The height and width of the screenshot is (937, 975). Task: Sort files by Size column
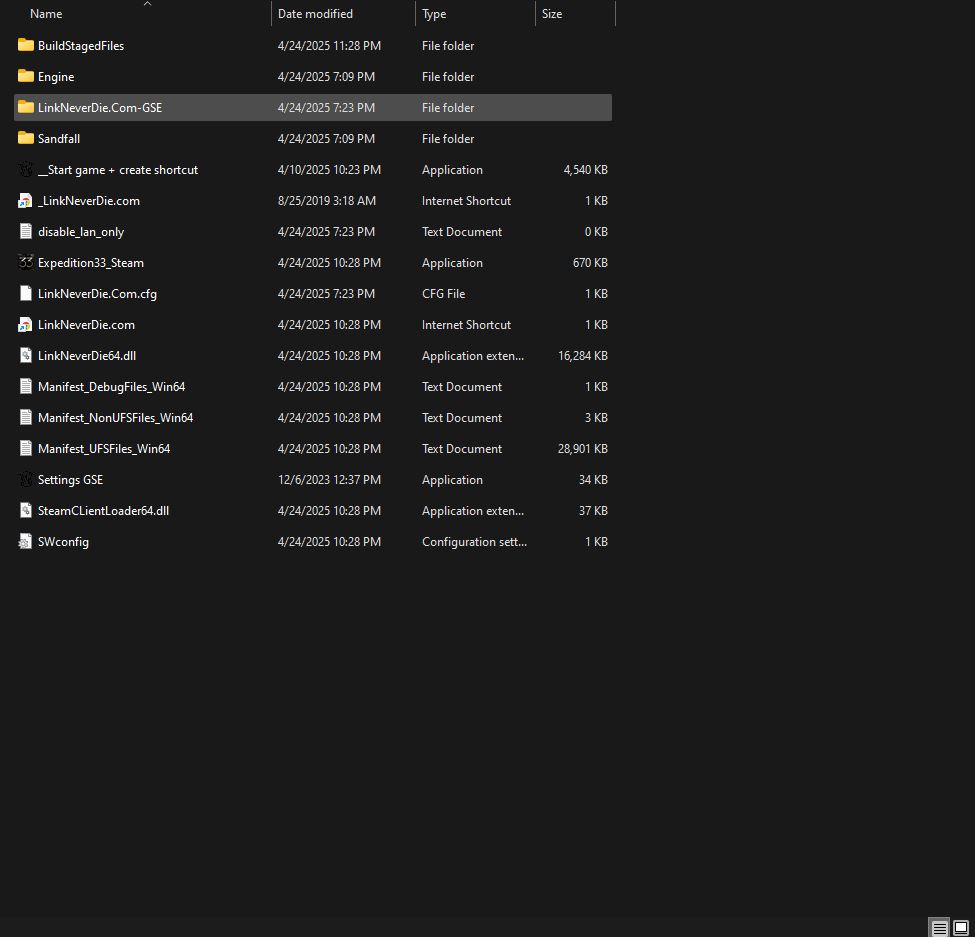pyautogui.click(x=551, y=13)
